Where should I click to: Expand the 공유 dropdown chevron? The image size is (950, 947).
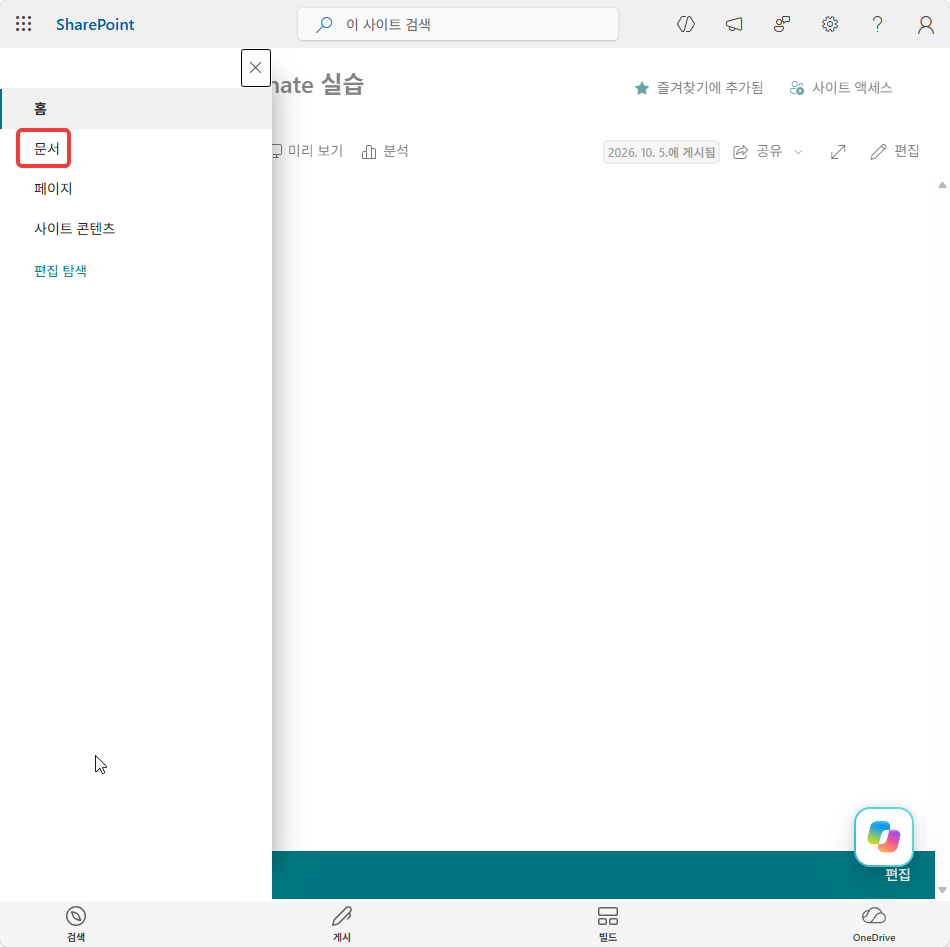(799, 151)
